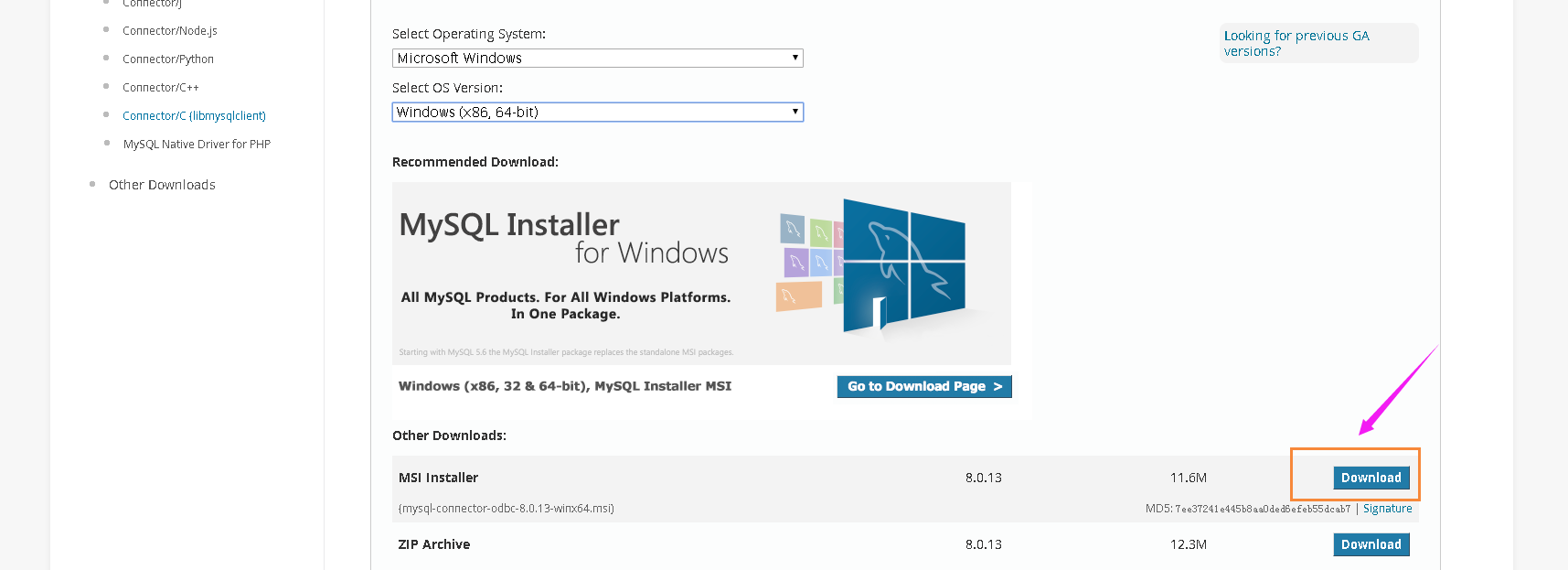Click the 'Windows (x86, 32 & 64-bit), MySQL Installer MSI' text
This screenshot has height=570, width=1568.
click(x=565, y=386)
